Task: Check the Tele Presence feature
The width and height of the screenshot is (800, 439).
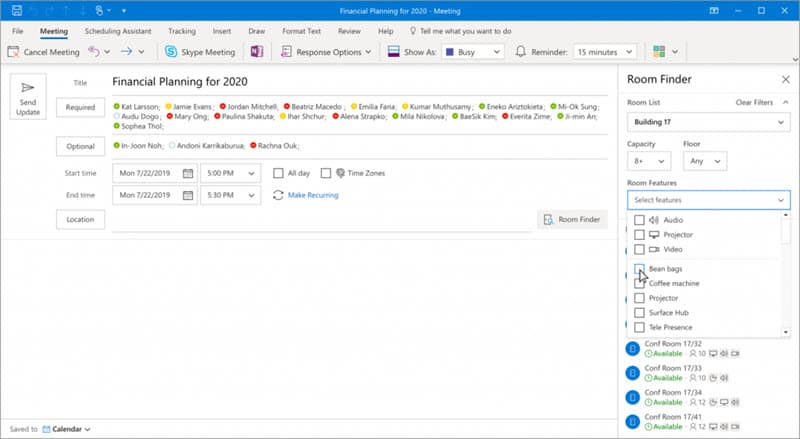Action: [x=639, y=327]
